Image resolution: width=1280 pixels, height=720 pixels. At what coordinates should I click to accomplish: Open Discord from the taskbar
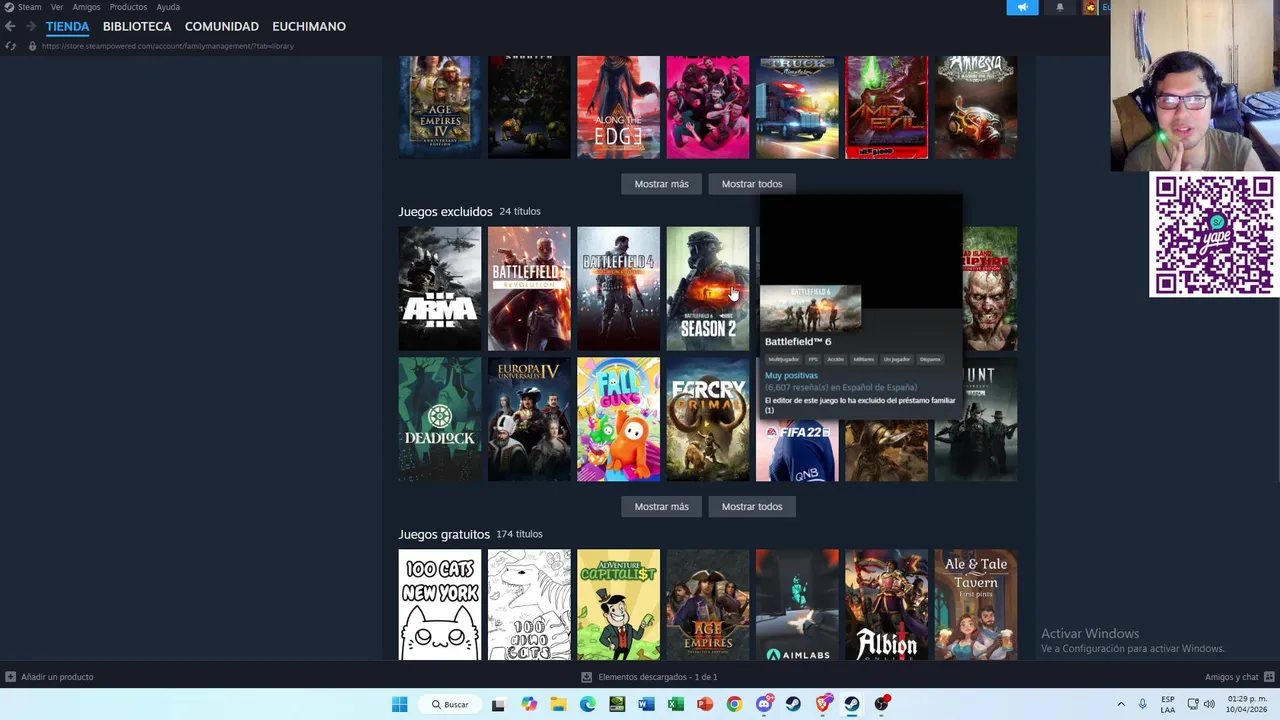pos(764,704)
